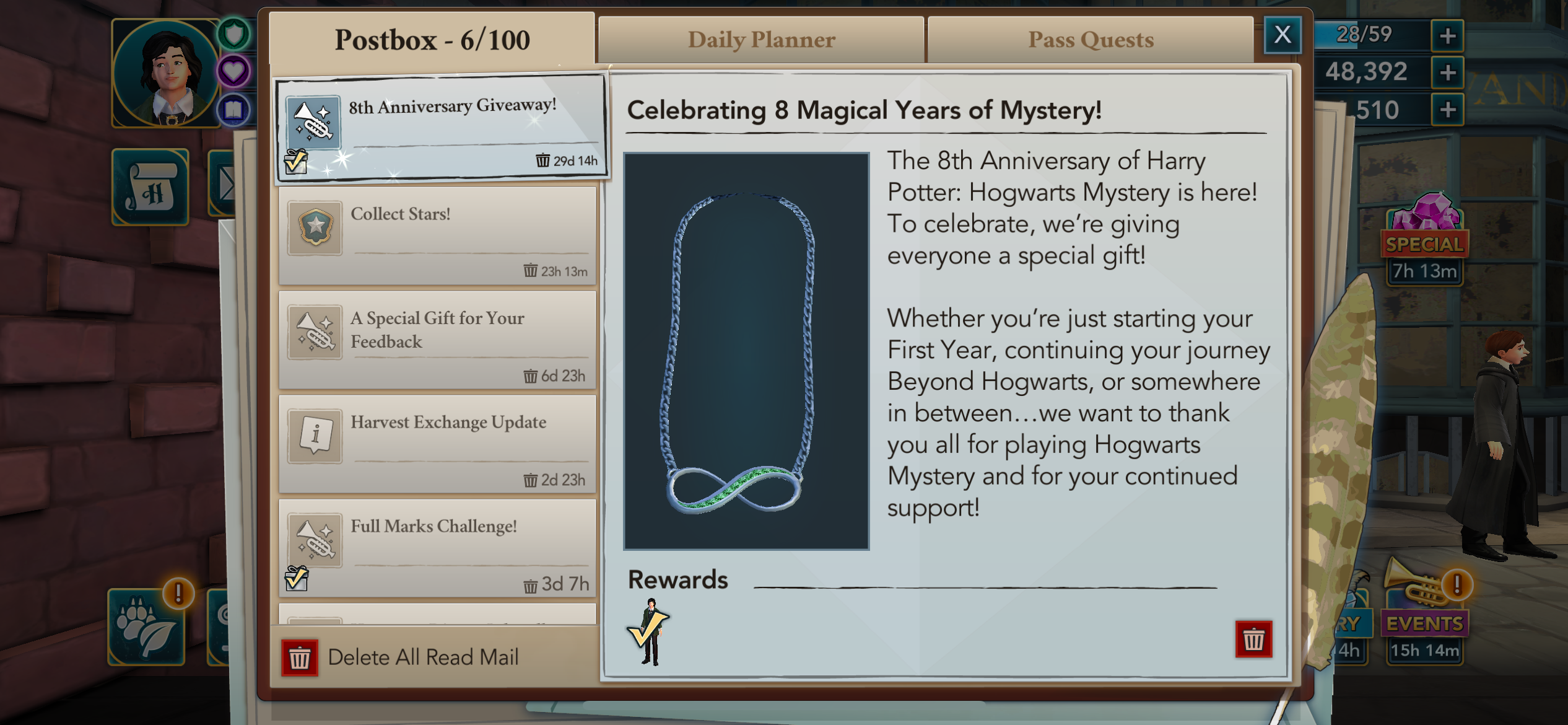Screen dimensions: 1568x725
Task: Open the Harvest Exchange Update message
Action: pos(437,444)
